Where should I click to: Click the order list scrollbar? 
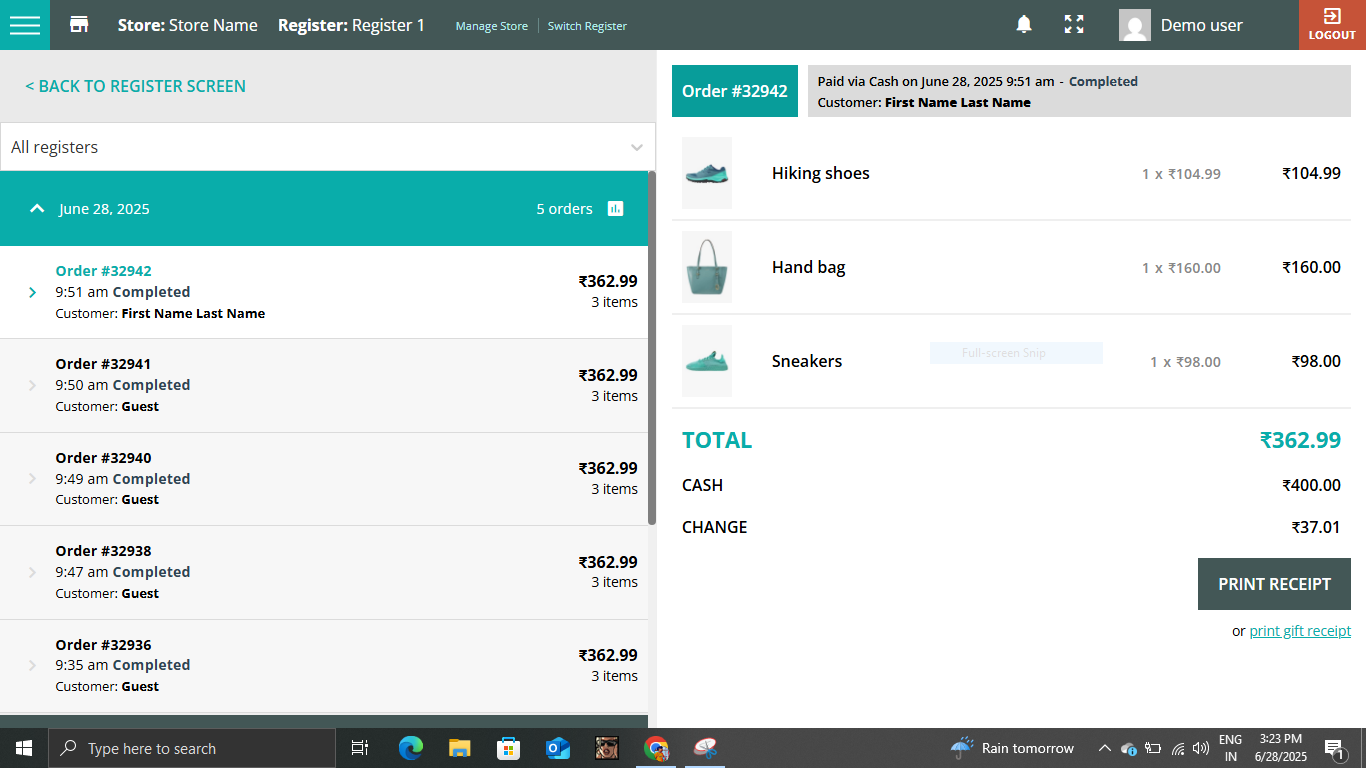point(652,350)
